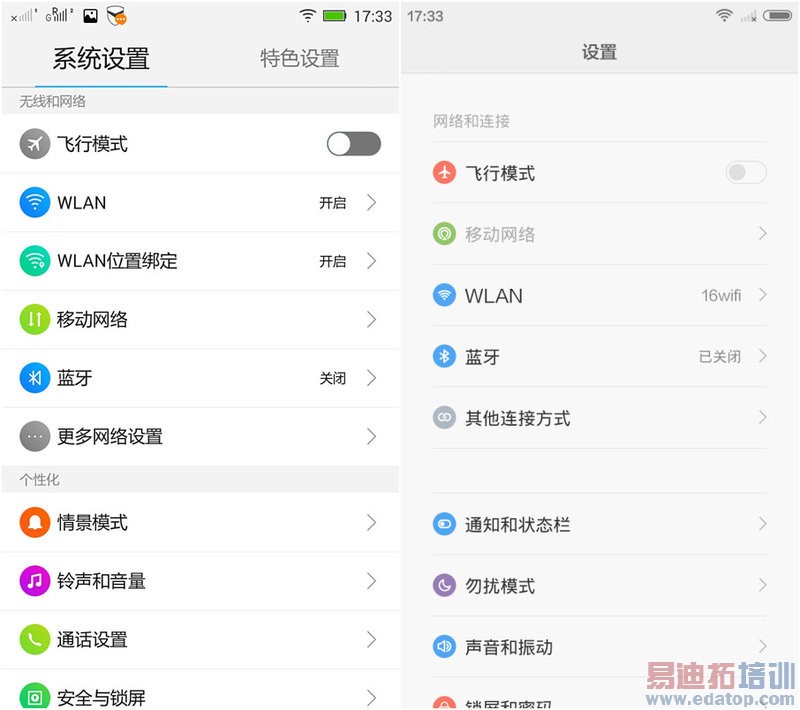This screenshot has height=710, width=800.
Task: Tap the 无线和网络 section header
Action: (x=53, y=101)
